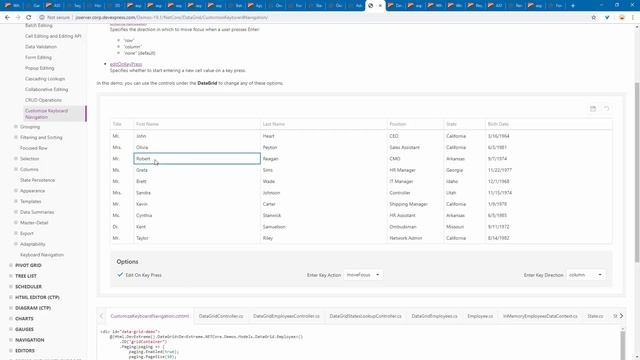Follow the editOnKeyPress documentation link
640x360 pixels.
coord(126,64)
